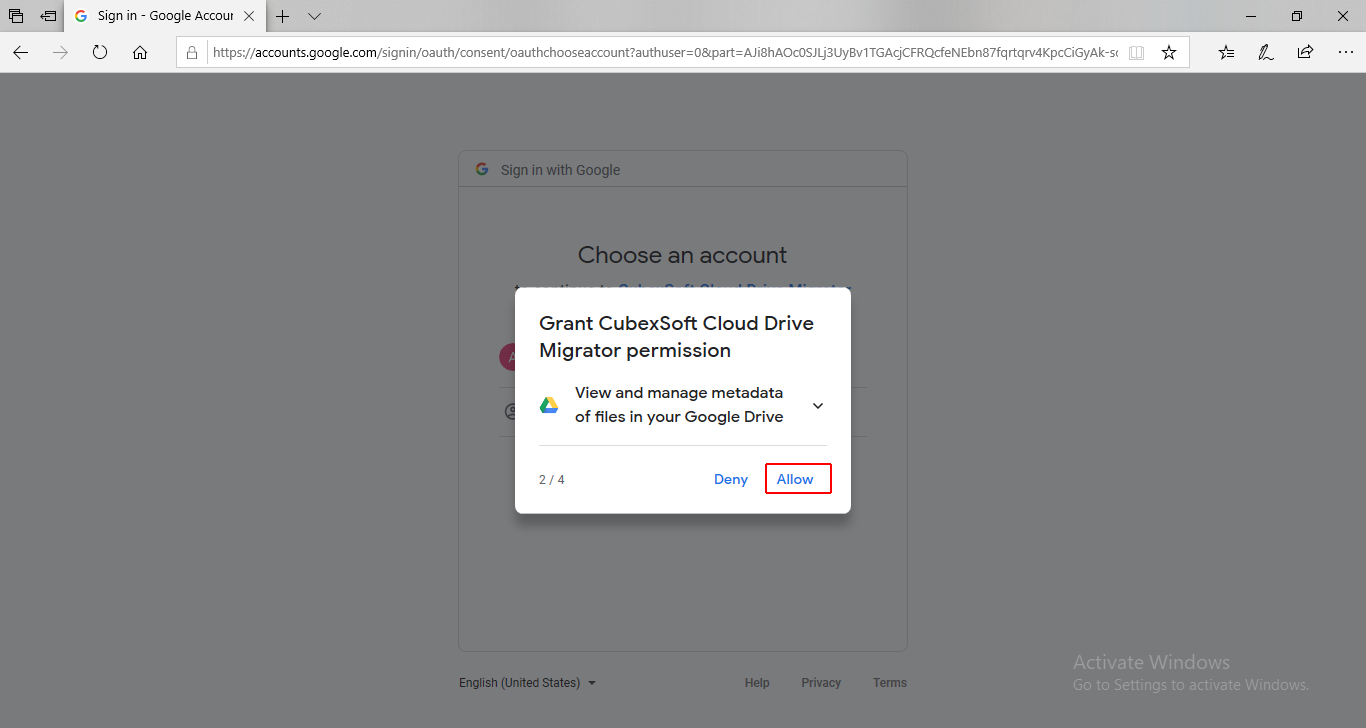1366x728 pixels.
Task: Click the Allow button in permission dialog
Action: 797,479
